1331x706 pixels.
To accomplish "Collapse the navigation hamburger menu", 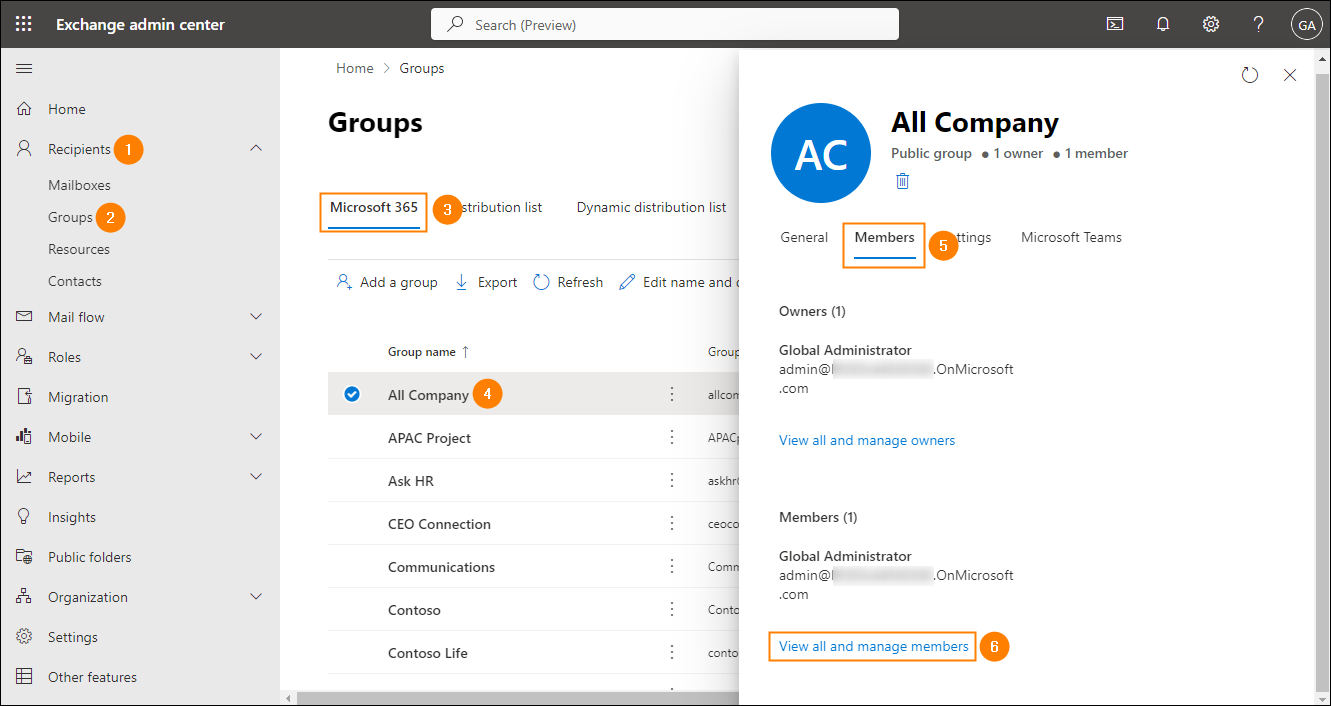I will click(x=24, y=68).
